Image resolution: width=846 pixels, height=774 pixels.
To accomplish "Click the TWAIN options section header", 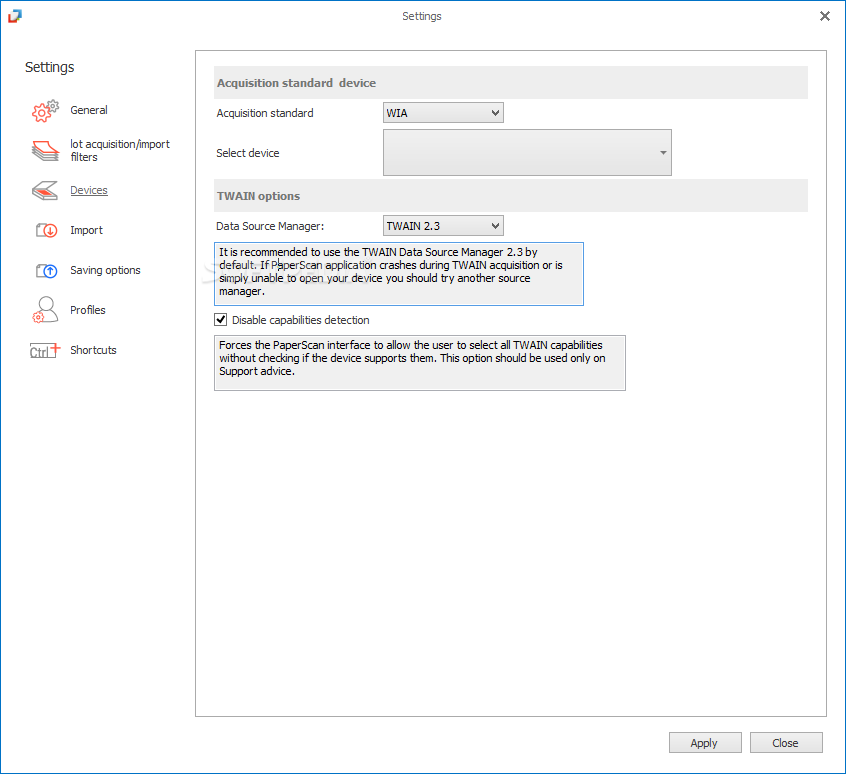I will [511, 196].
